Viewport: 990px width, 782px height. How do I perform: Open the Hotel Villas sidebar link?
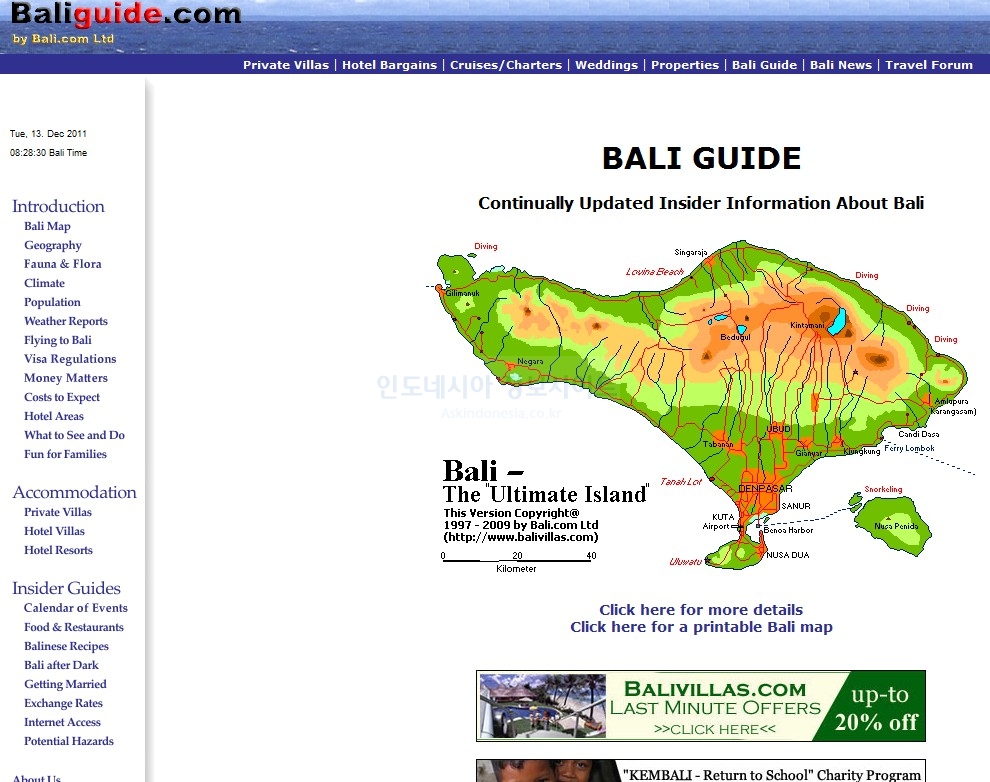(x=54, y=531)
